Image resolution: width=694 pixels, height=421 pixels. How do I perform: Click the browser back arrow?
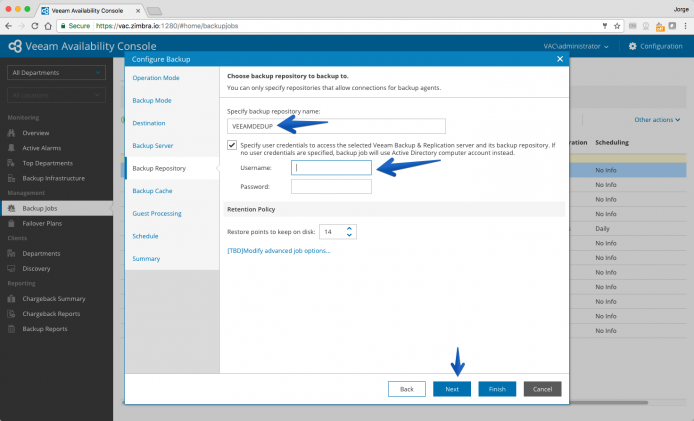click(8, 26)
